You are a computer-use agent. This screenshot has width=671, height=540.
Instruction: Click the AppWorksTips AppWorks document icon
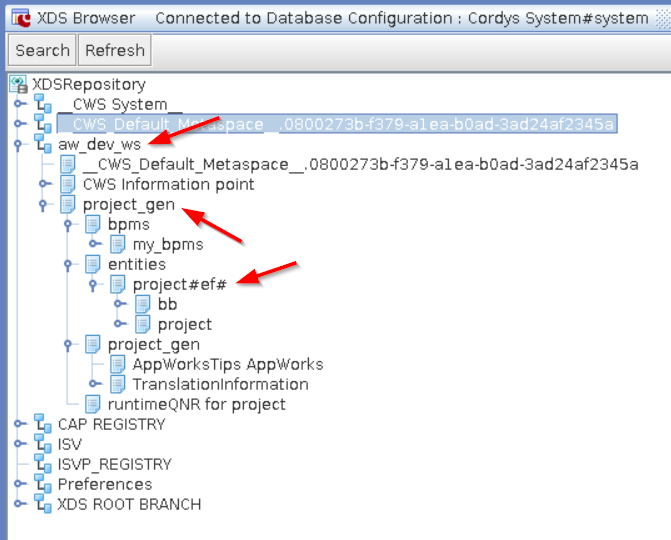click(118, 365)
